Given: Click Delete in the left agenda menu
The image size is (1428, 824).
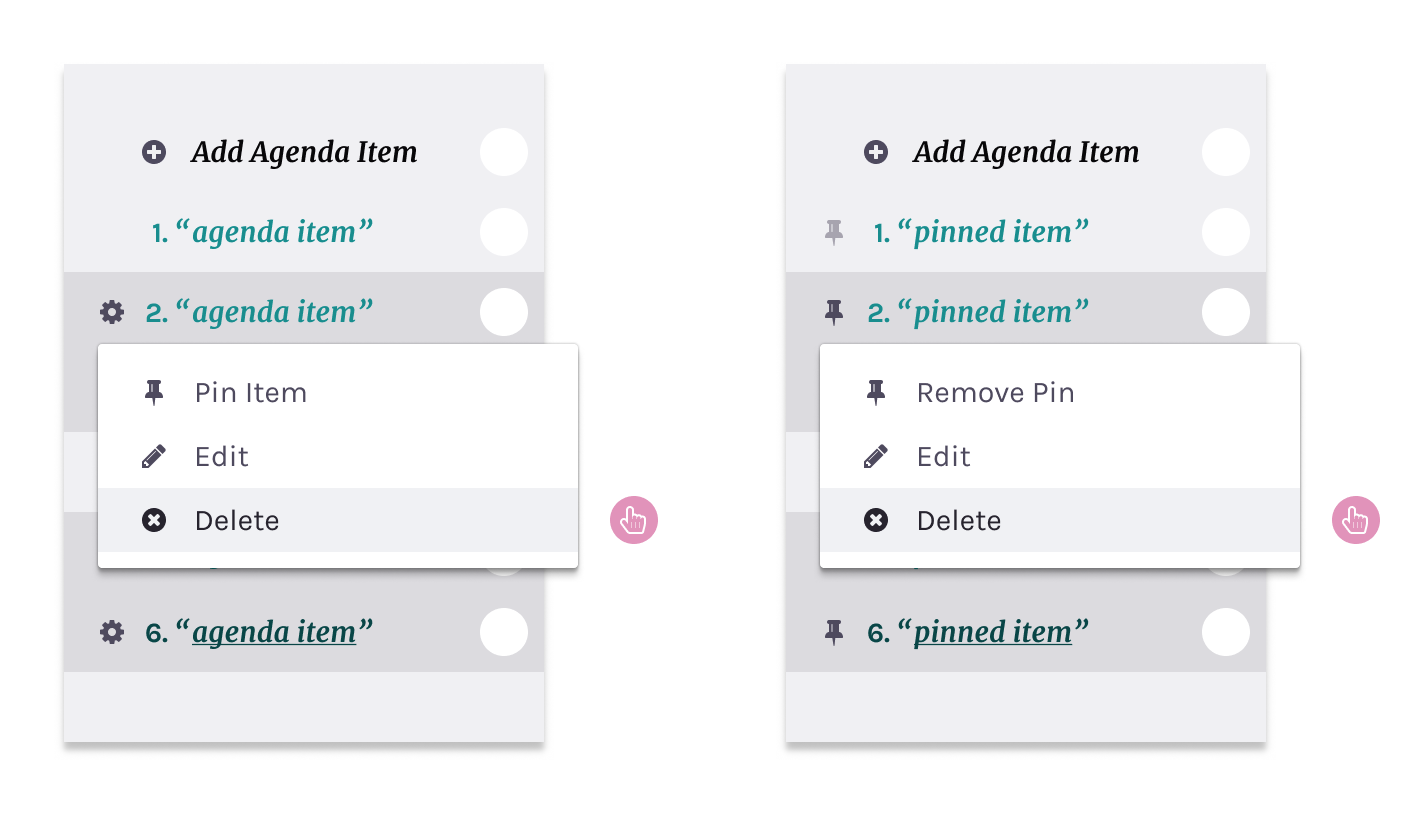Looking at the screenshot, I should pos(237,521).
